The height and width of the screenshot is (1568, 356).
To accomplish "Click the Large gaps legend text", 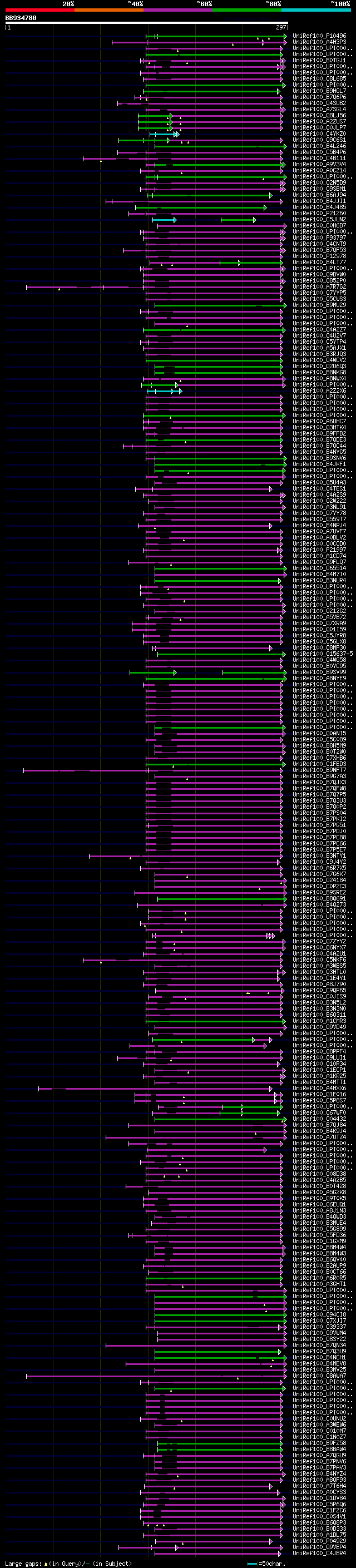I will (68, 1563).
